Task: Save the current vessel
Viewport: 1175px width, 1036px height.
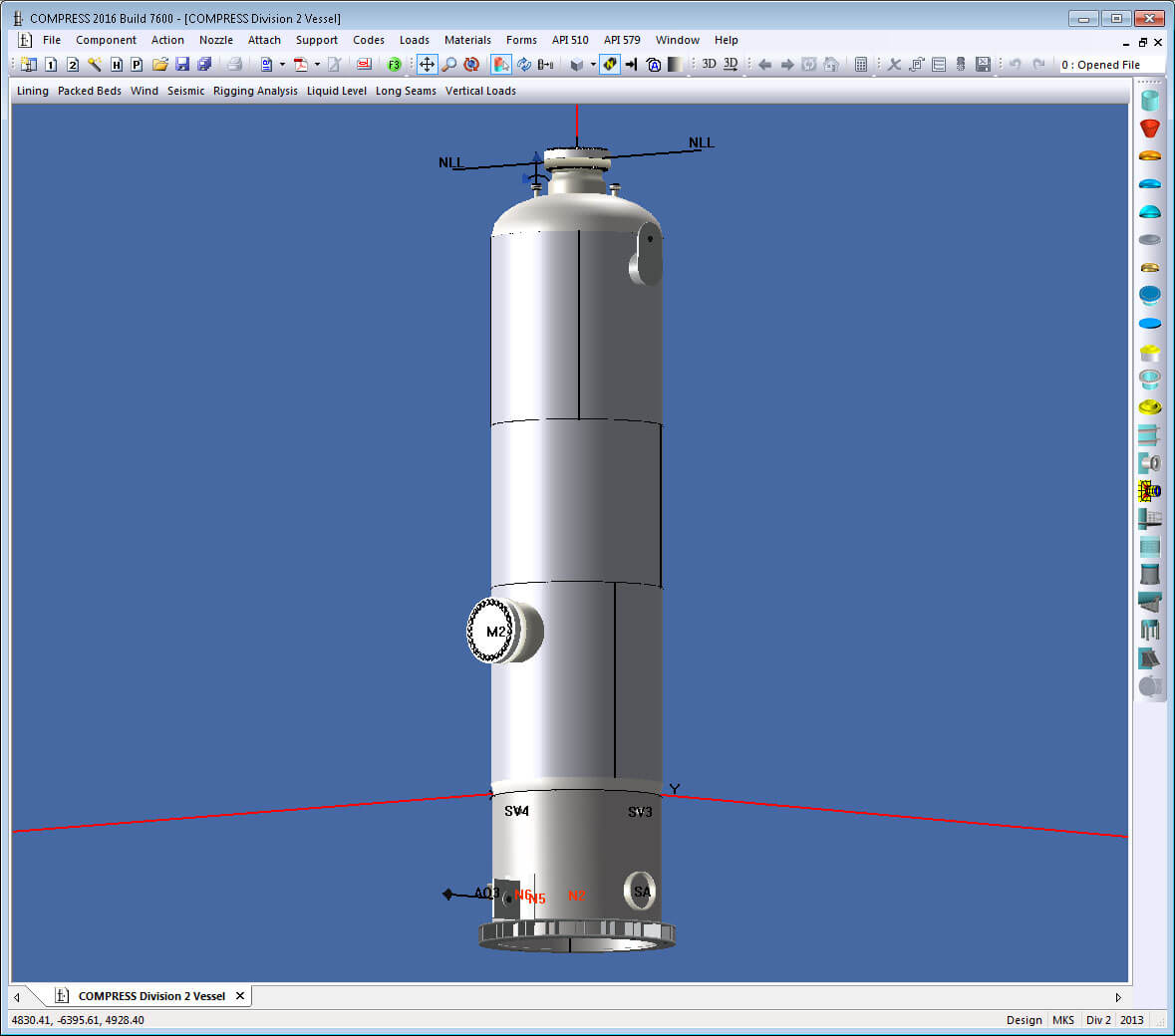Action: click(182, 65)
